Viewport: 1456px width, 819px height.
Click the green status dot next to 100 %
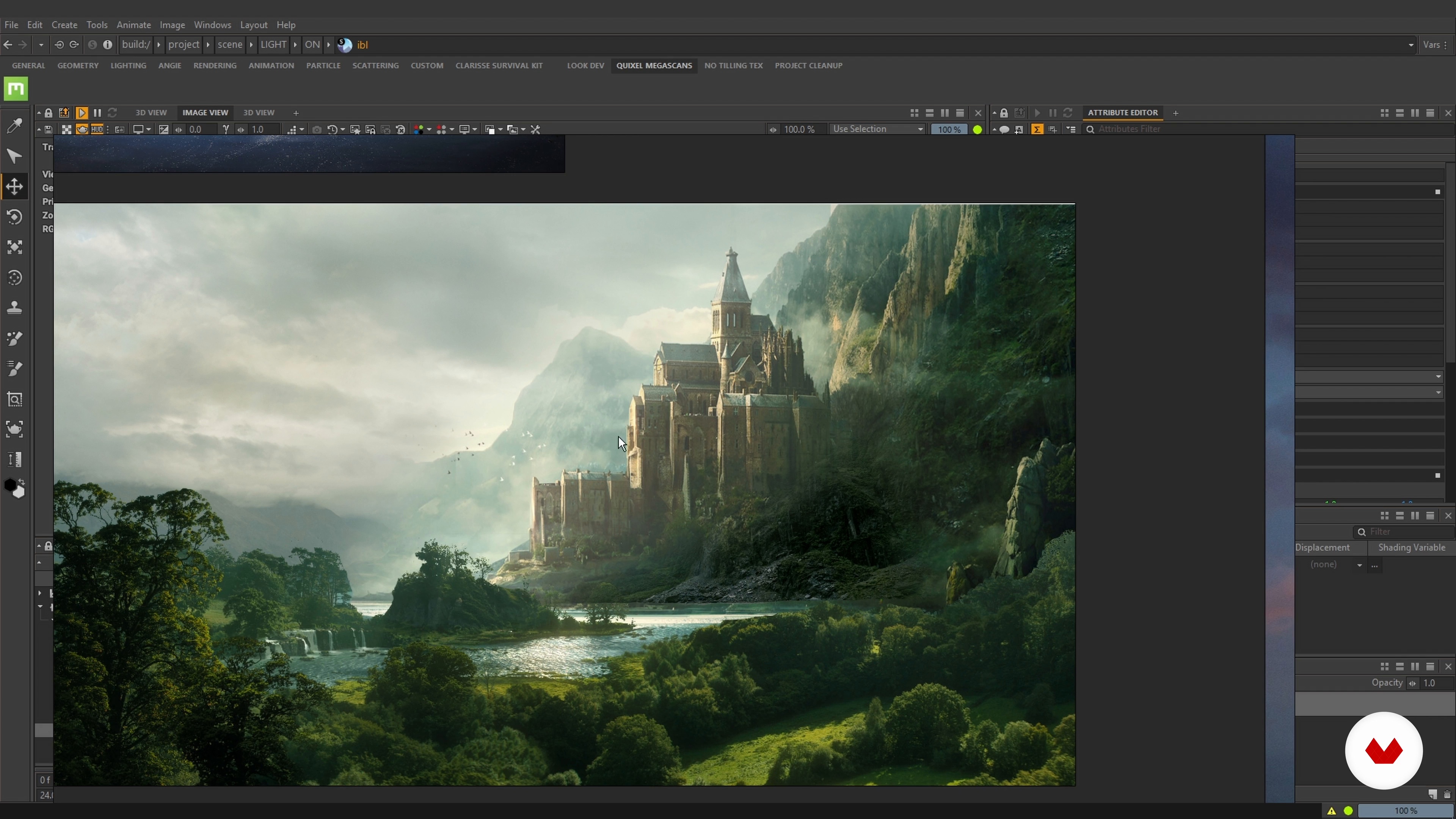tap(977, 129)
